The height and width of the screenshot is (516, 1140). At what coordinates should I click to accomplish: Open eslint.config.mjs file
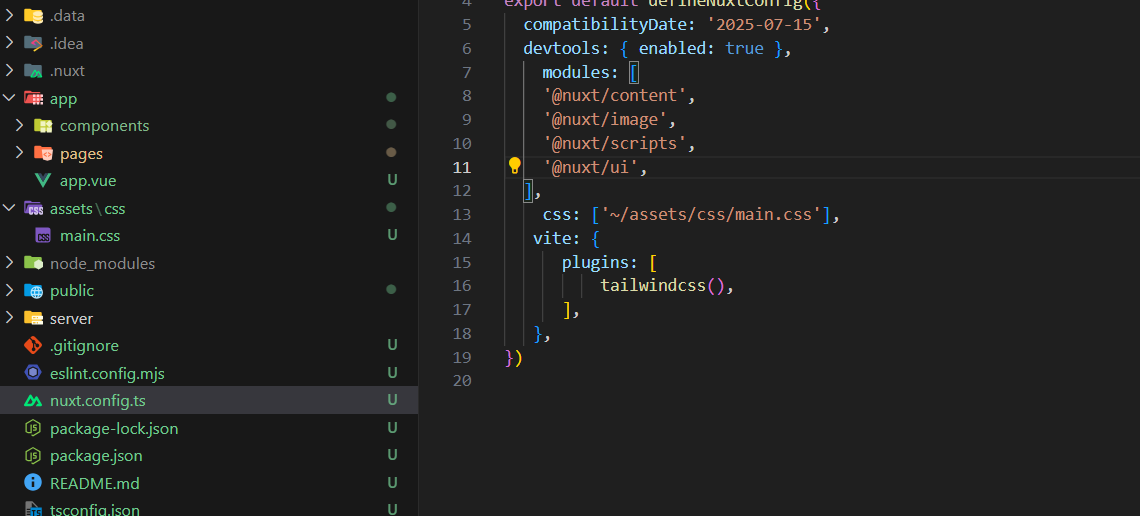108,374
